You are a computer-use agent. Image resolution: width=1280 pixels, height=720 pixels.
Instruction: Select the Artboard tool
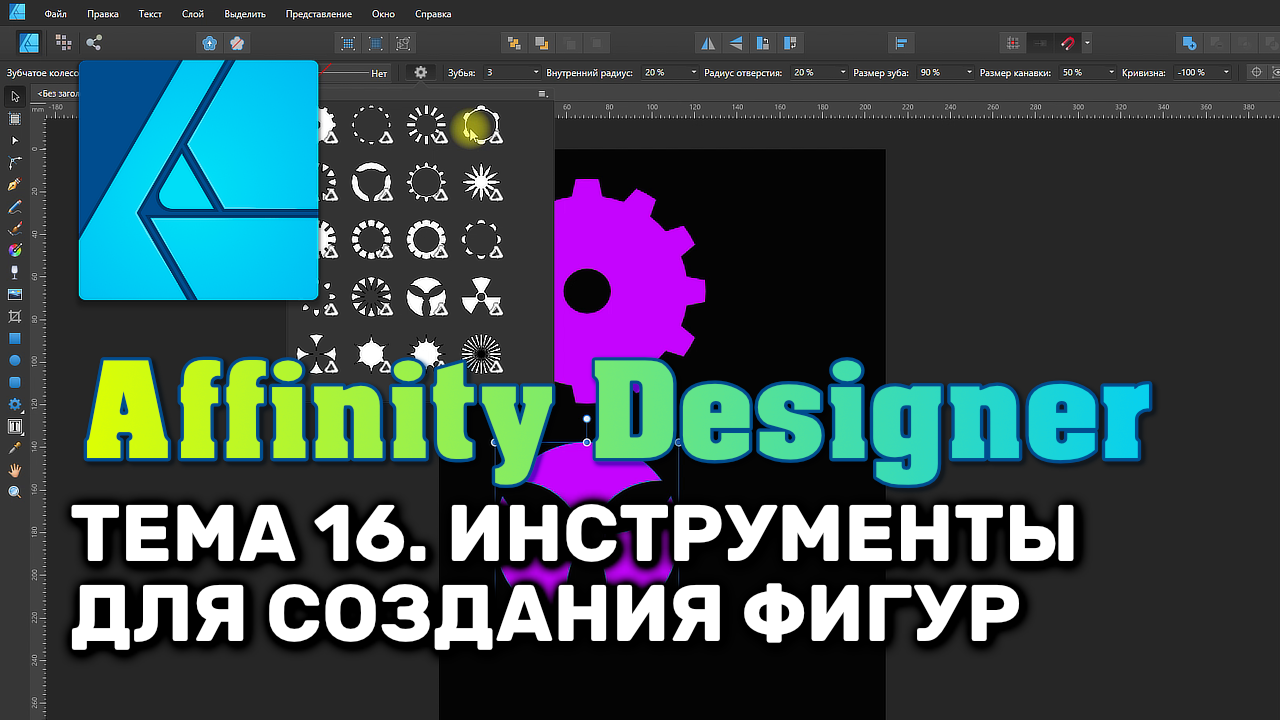15,119
